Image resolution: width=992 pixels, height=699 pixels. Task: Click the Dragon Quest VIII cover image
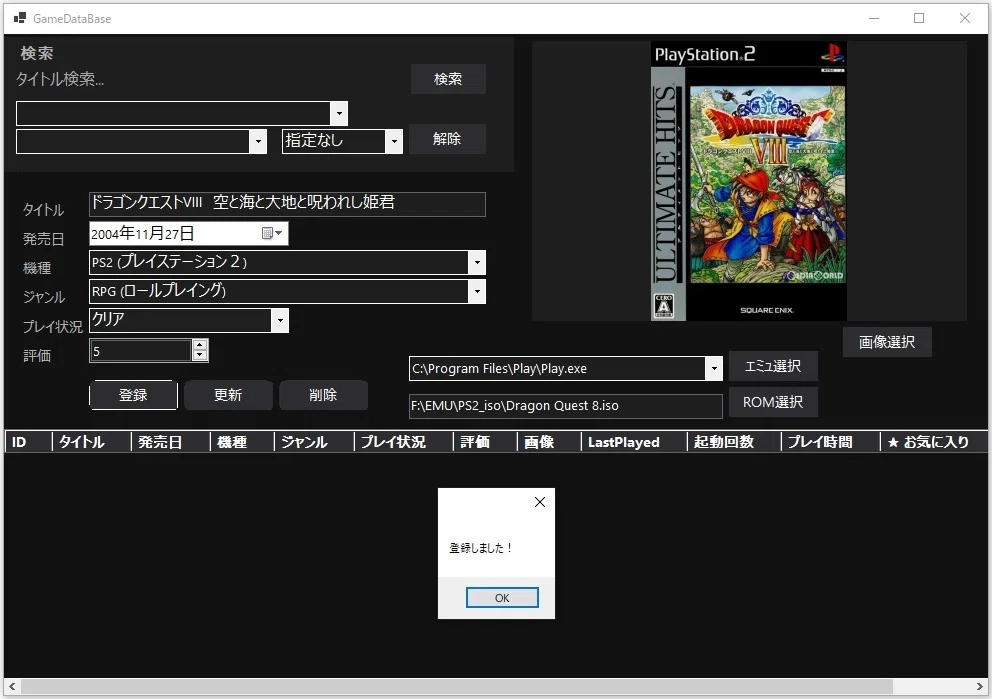[749, 181]
